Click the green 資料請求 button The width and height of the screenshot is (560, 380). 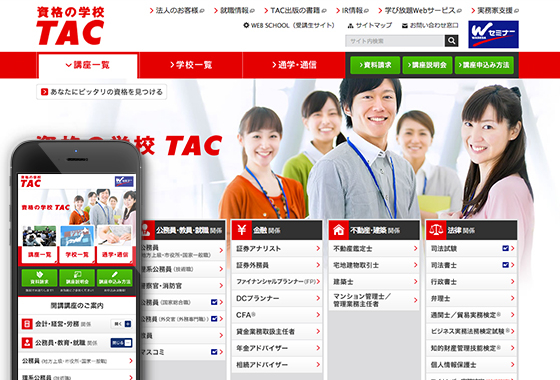point(375,65)
